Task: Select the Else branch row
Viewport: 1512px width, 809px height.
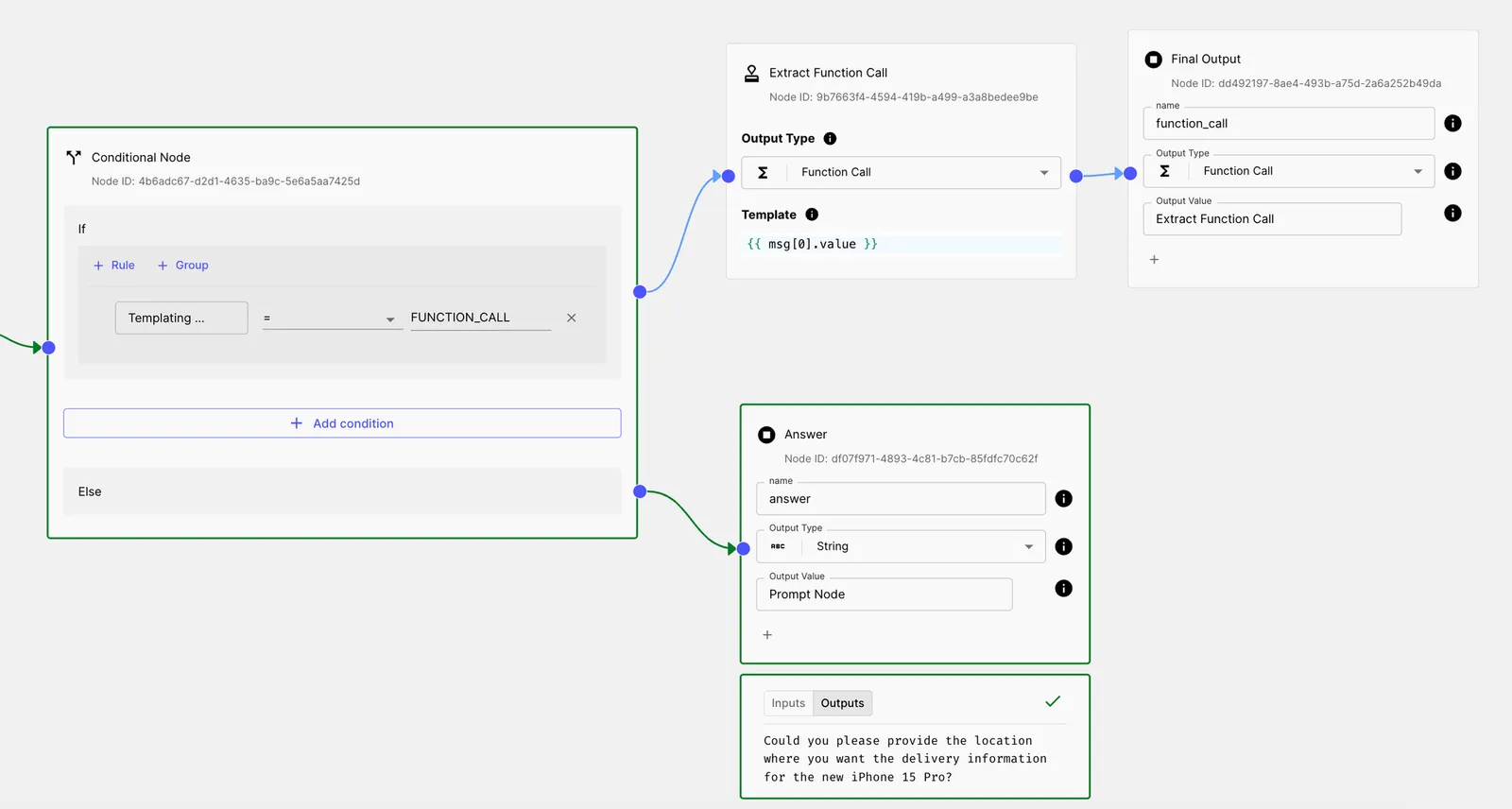Action: (x=342, y=491)
